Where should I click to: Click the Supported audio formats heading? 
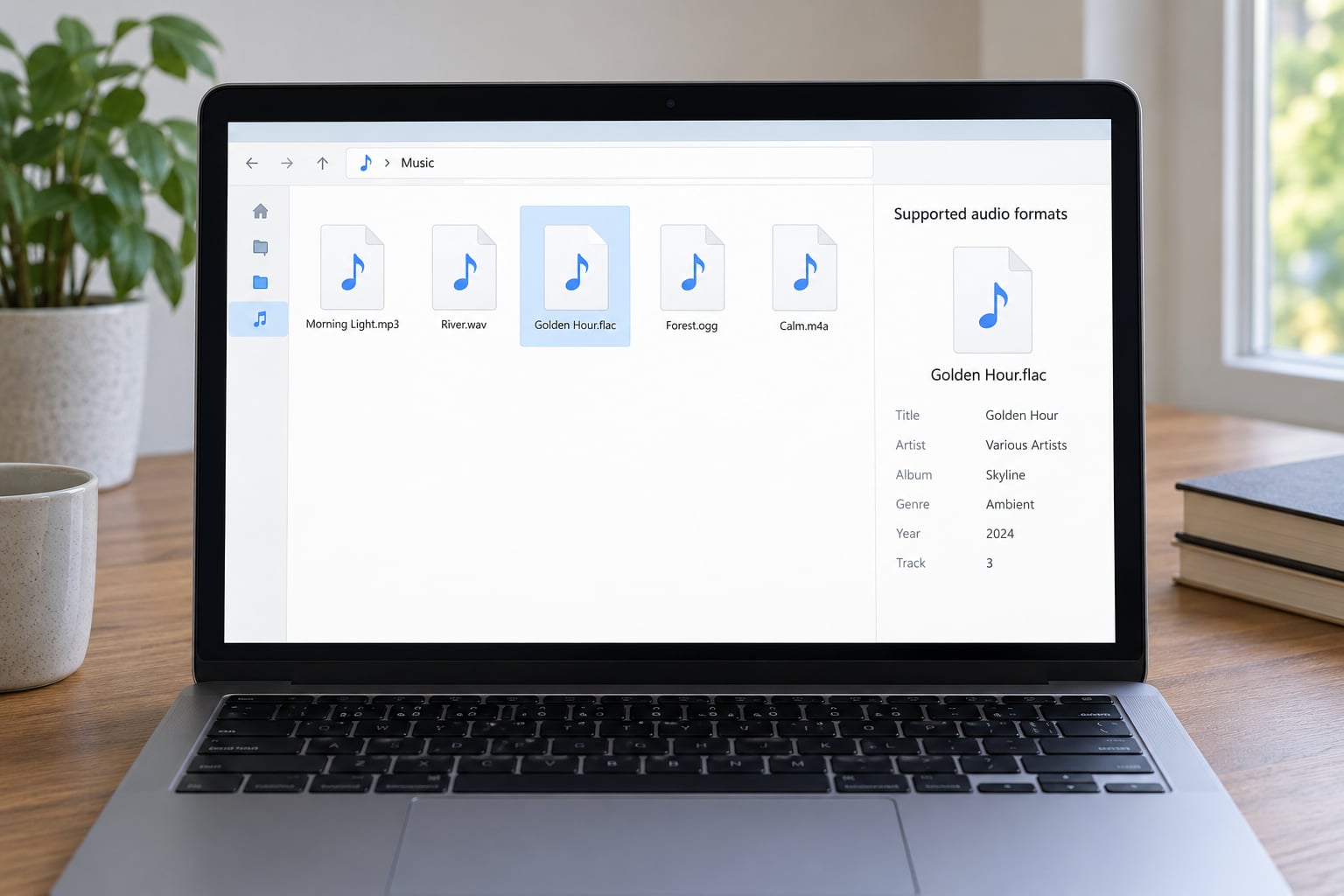click(981, 214)
